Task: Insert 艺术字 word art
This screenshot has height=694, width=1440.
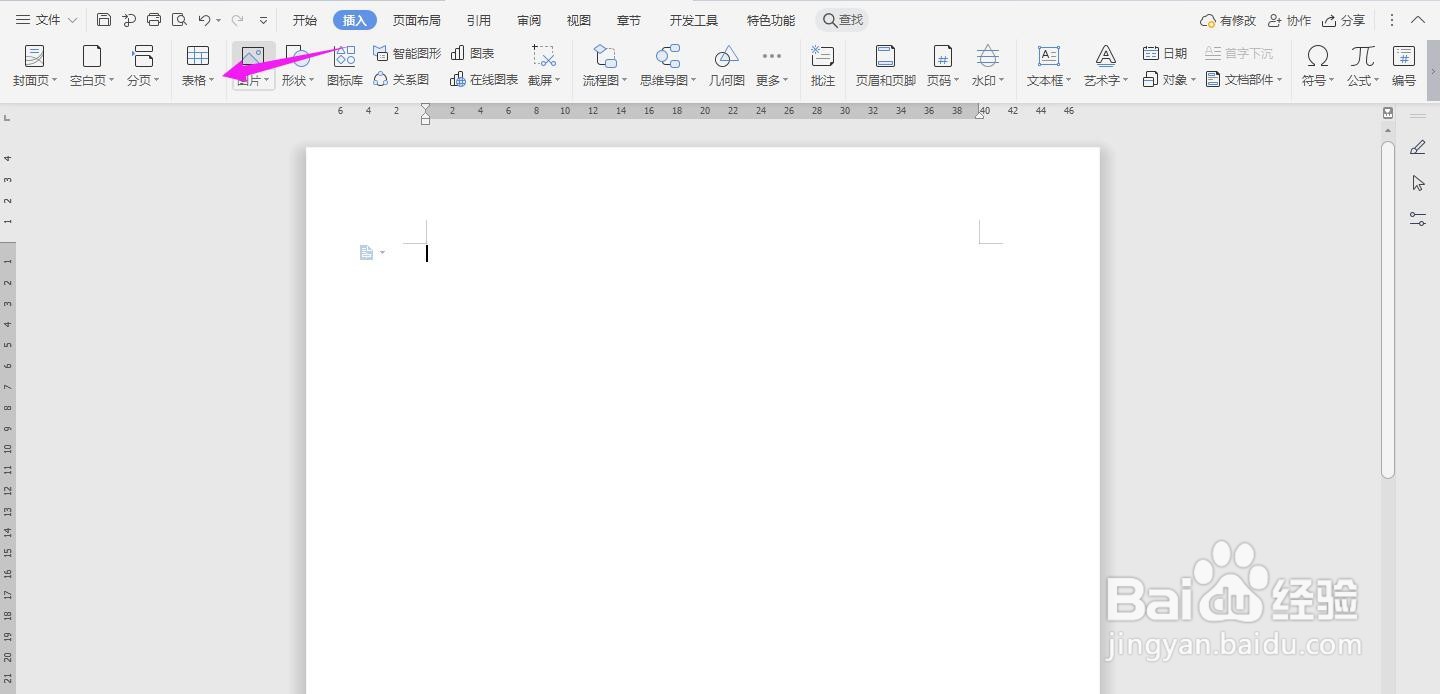Action: click(x=1106, y=66)
